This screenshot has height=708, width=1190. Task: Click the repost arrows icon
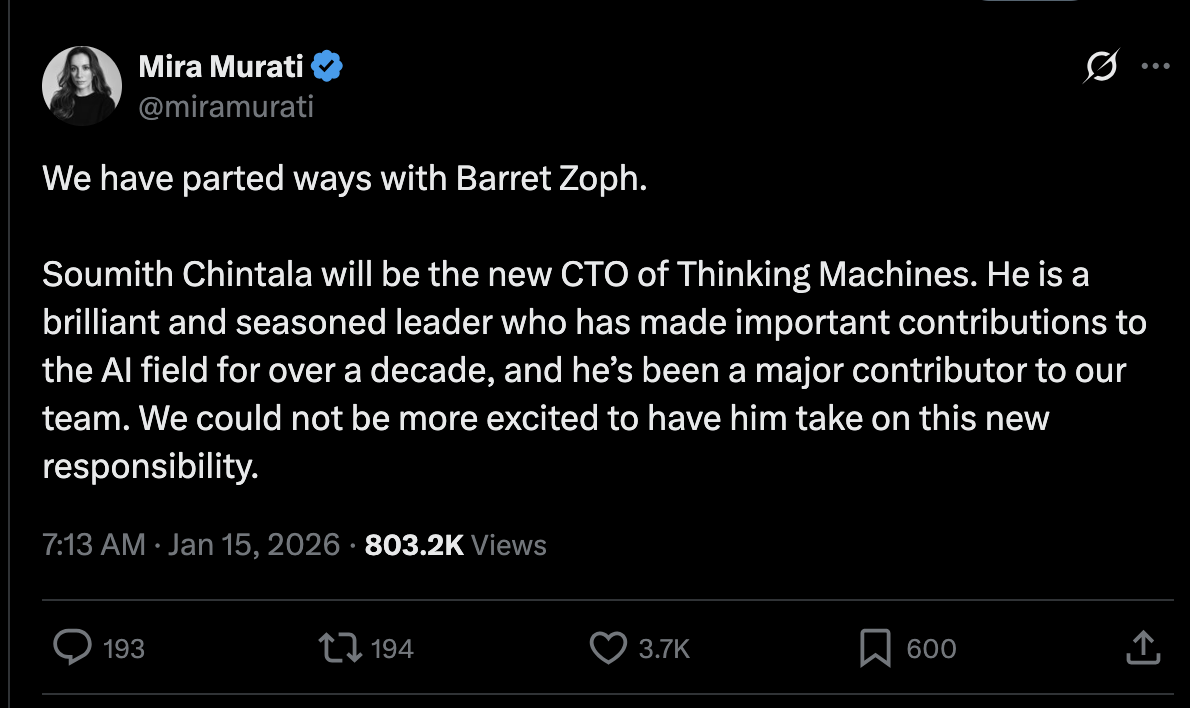(x=339, y=648)
